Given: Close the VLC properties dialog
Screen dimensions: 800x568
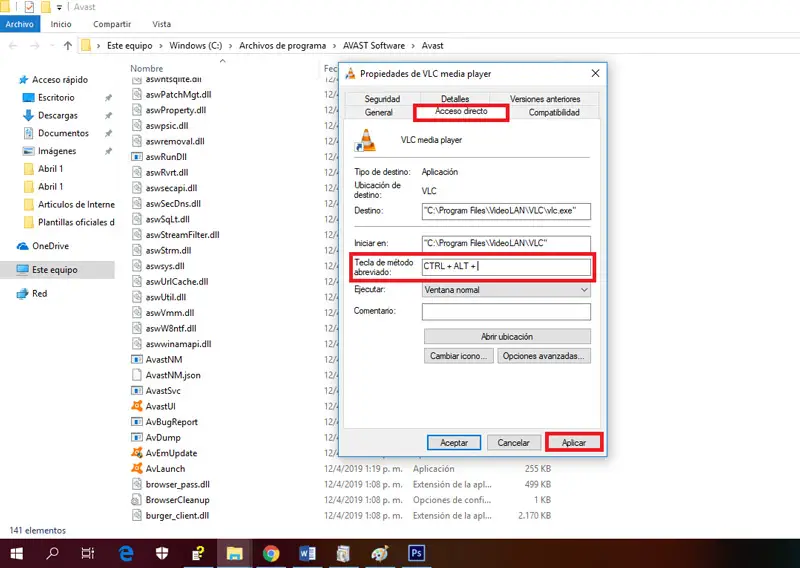Looking at the screenshot, I should pos(595,73).
